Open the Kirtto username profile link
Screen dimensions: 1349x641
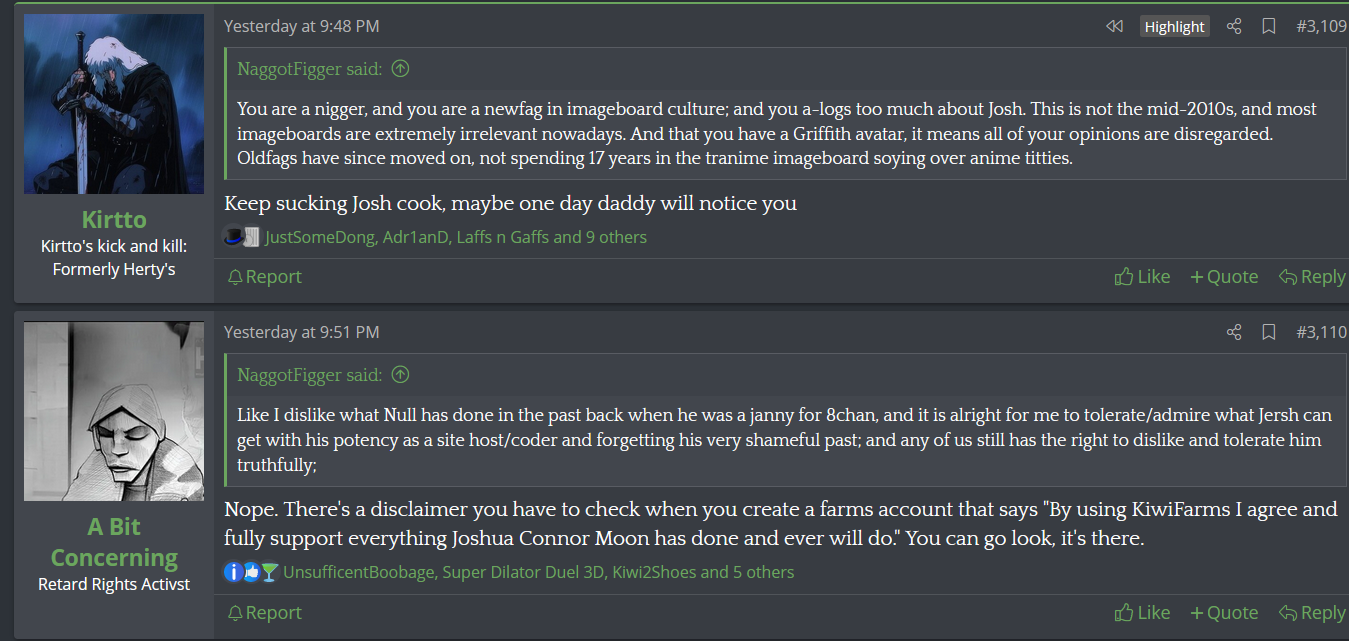click(114, 220)
